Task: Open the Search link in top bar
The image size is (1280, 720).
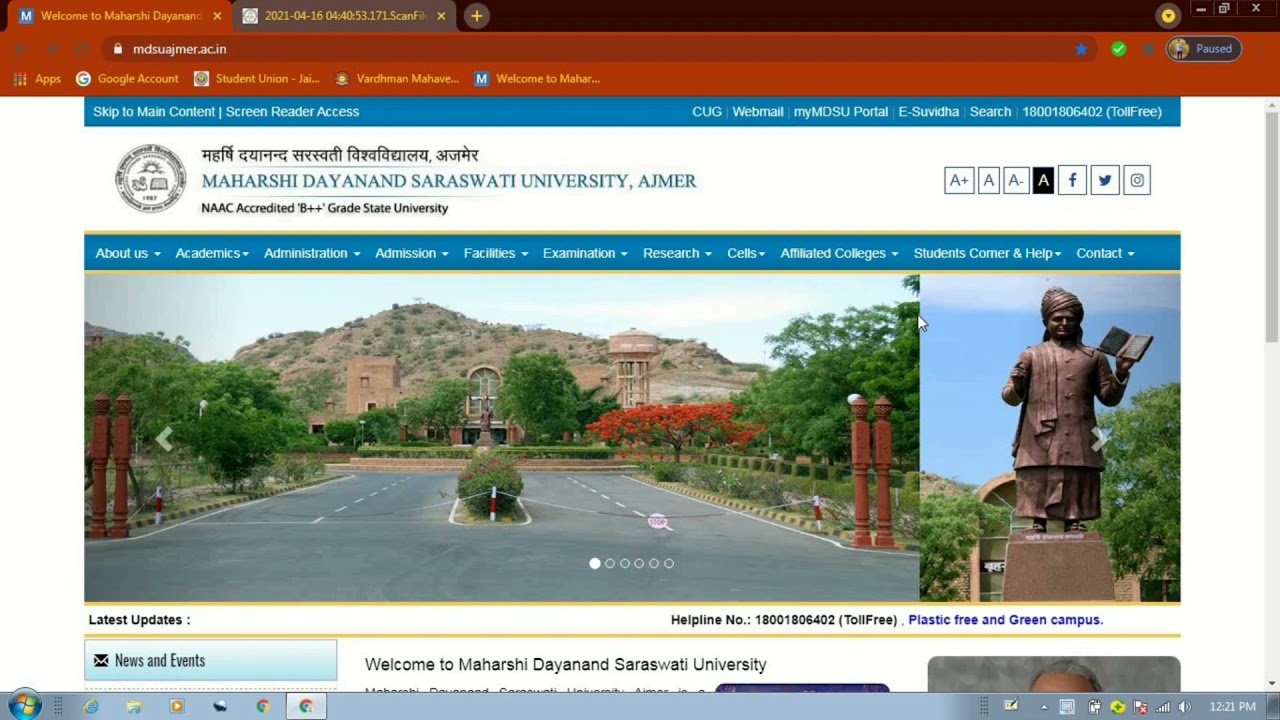Action: (x=990, y=112)
